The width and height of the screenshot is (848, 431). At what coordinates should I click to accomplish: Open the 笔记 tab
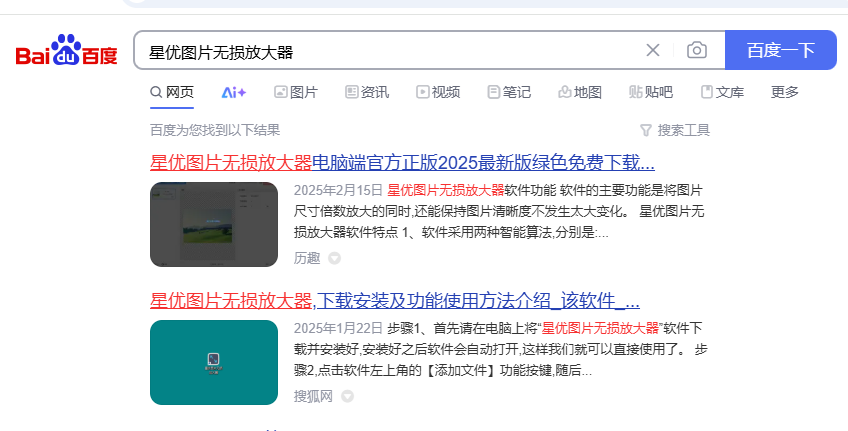509,92
